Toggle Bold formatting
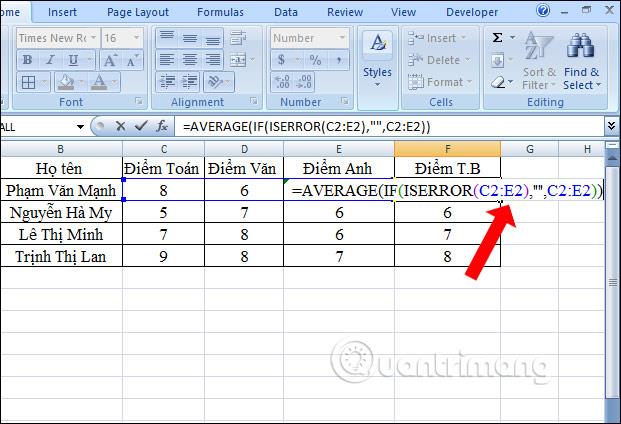 [27, 60]
